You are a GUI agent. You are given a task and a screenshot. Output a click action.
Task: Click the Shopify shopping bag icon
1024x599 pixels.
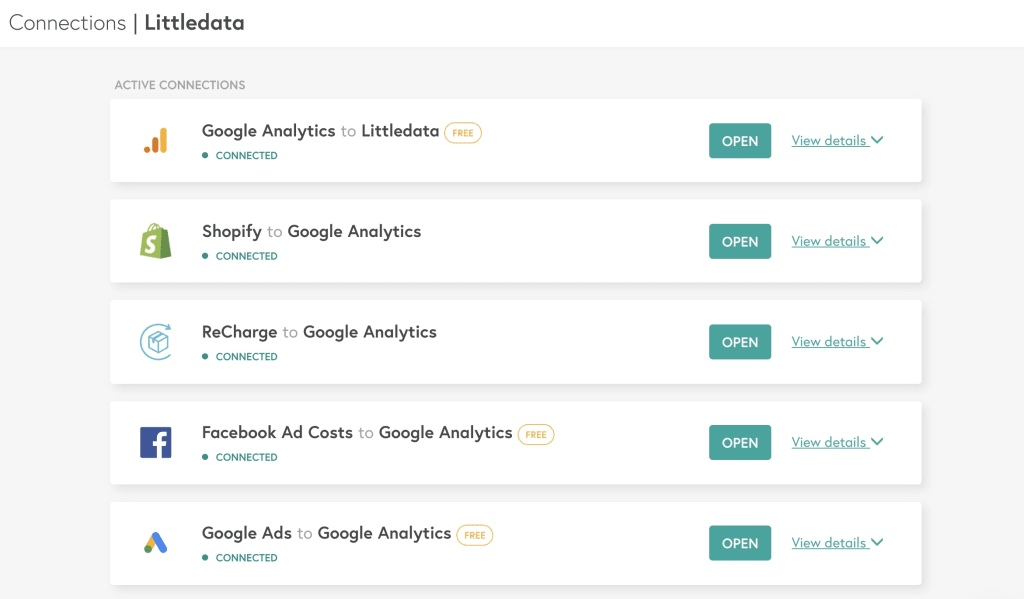[x=155, y=241]
